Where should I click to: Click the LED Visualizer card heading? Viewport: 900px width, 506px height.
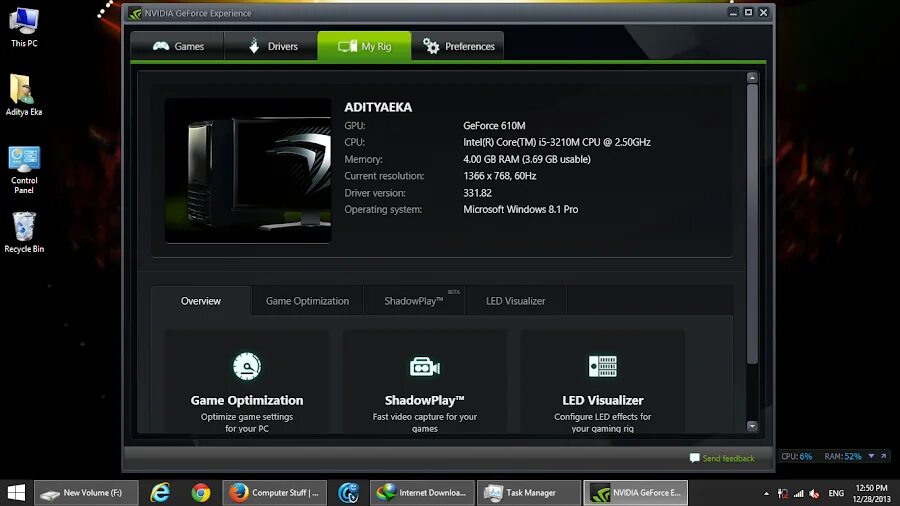pos(603,400)
